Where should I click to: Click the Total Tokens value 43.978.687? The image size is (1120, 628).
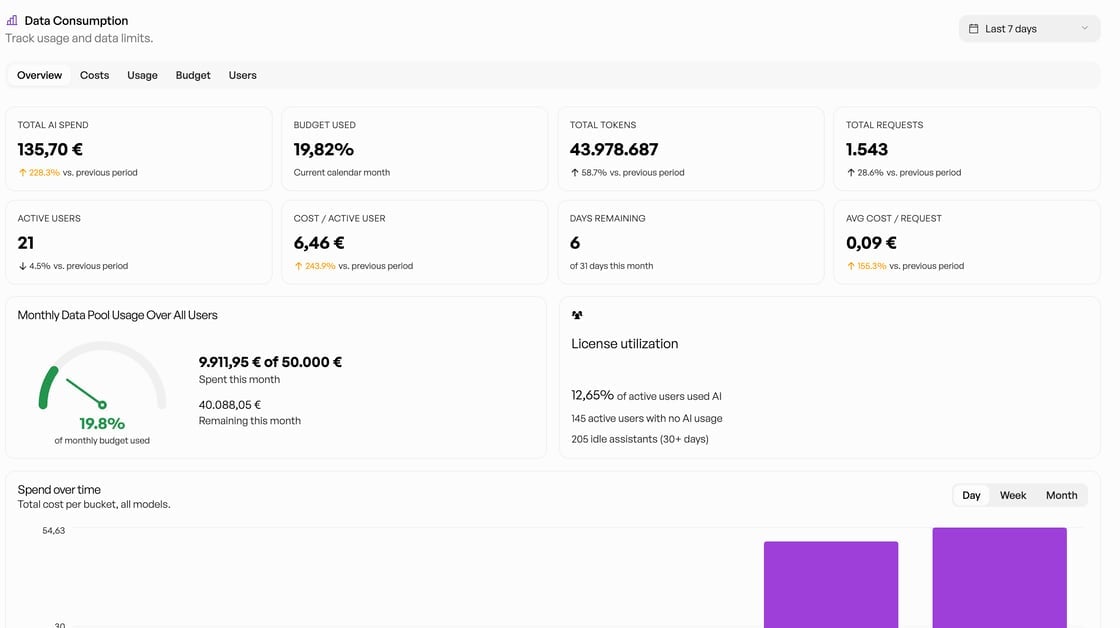coord(614,149)
